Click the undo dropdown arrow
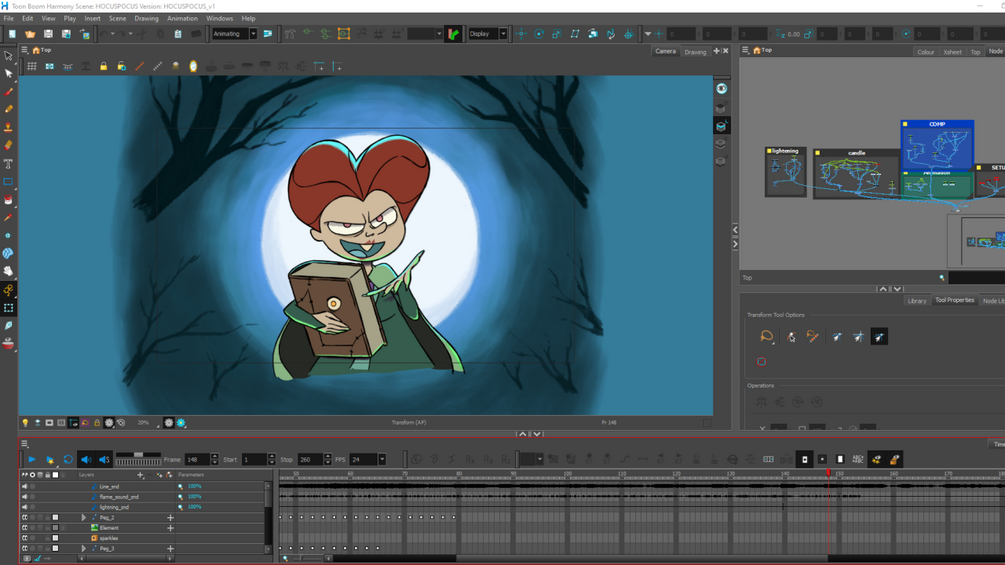The width and height of the screenshot is (1005, 565). [x=112, y=34]
